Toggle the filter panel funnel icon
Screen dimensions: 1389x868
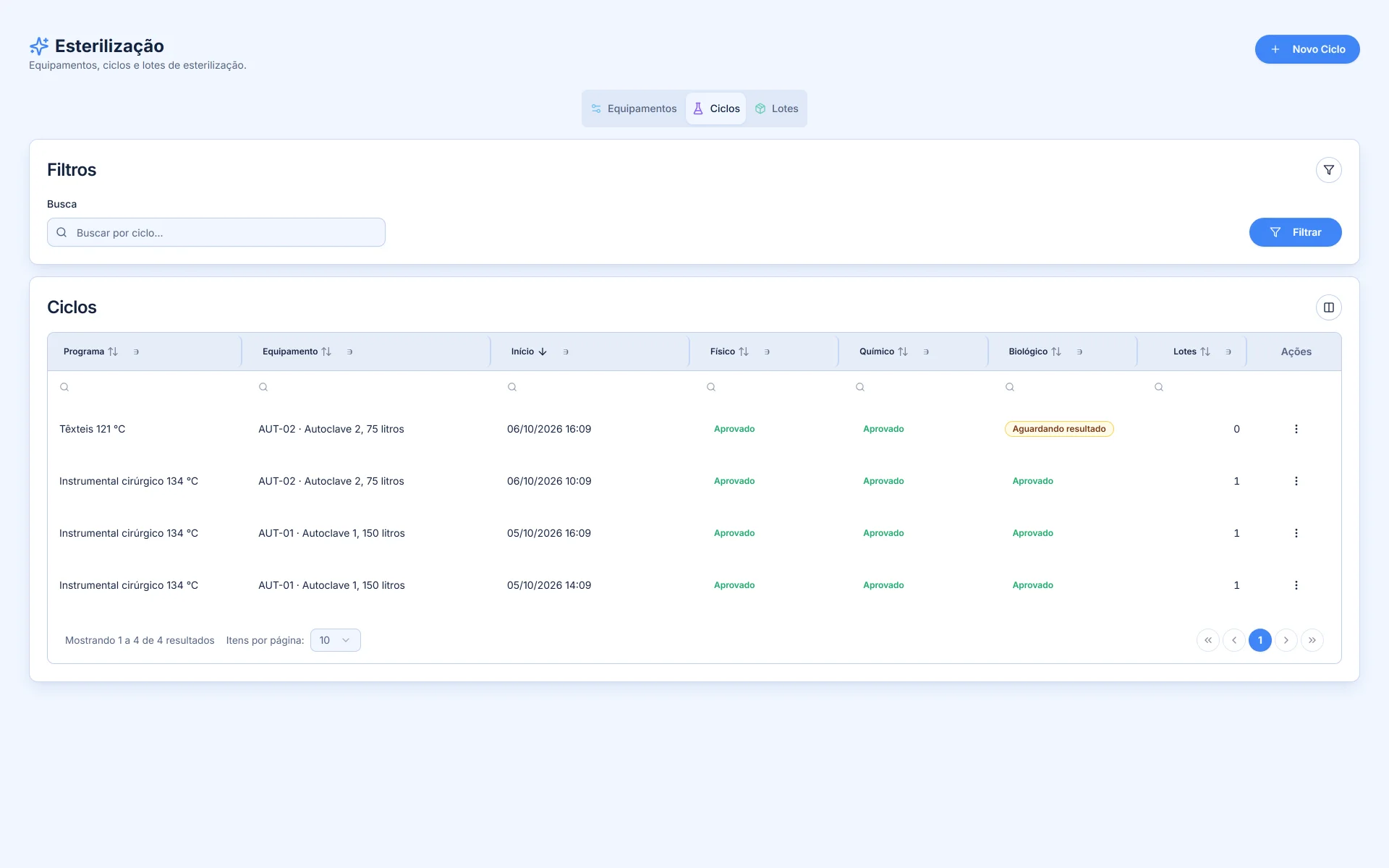1328,170
